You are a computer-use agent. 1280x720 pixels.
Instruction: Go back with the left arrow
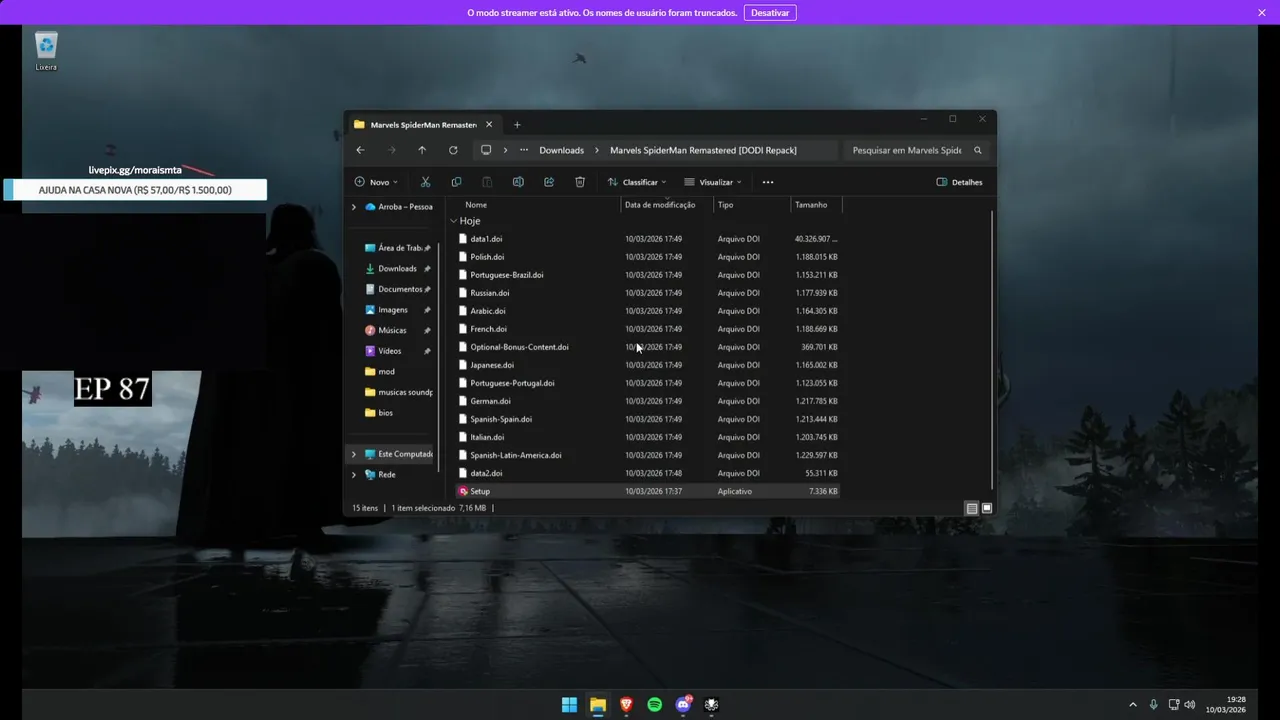pos(360,150)
